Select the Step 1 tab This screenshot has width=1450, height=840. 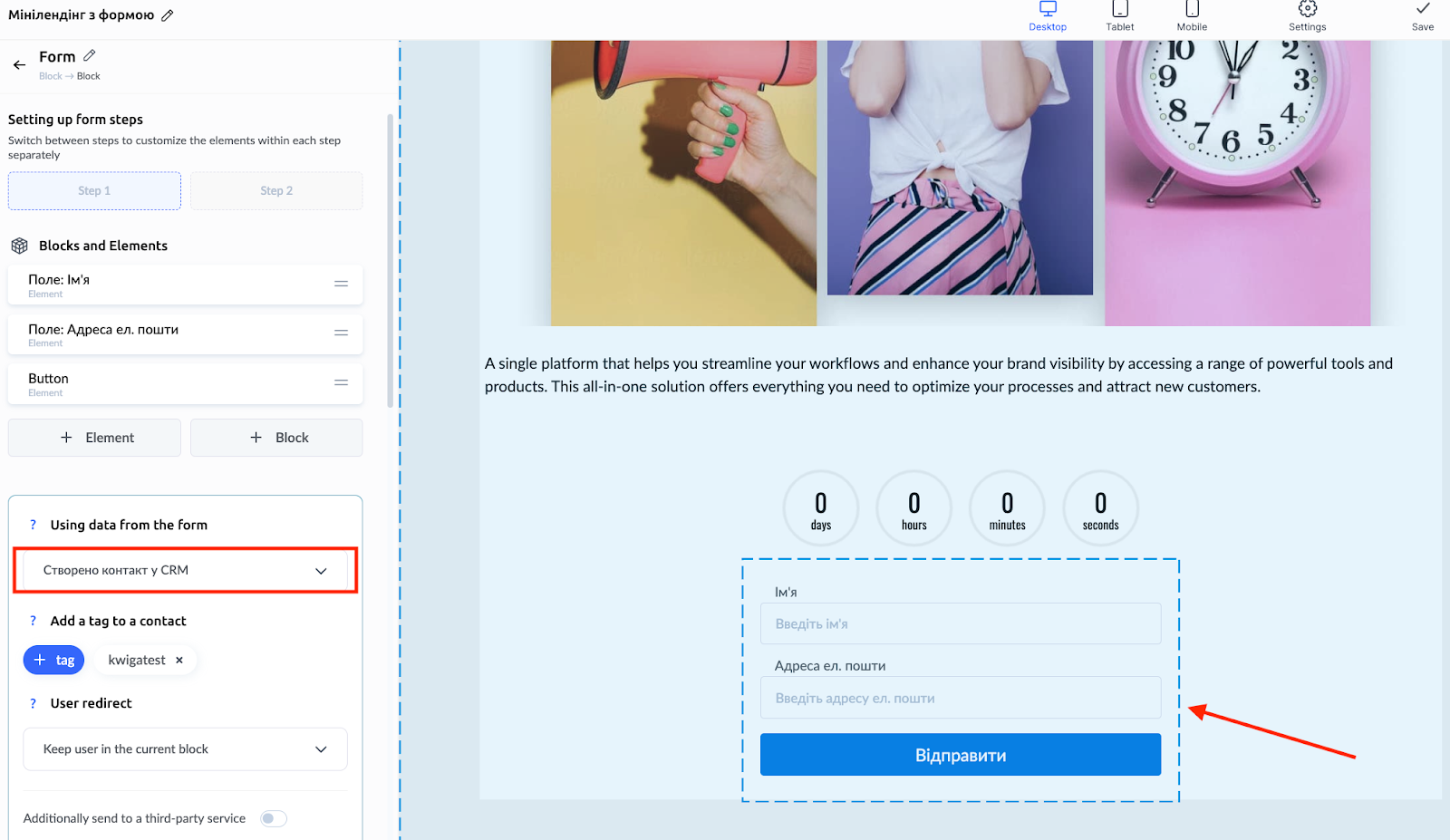tap(94, 191)
